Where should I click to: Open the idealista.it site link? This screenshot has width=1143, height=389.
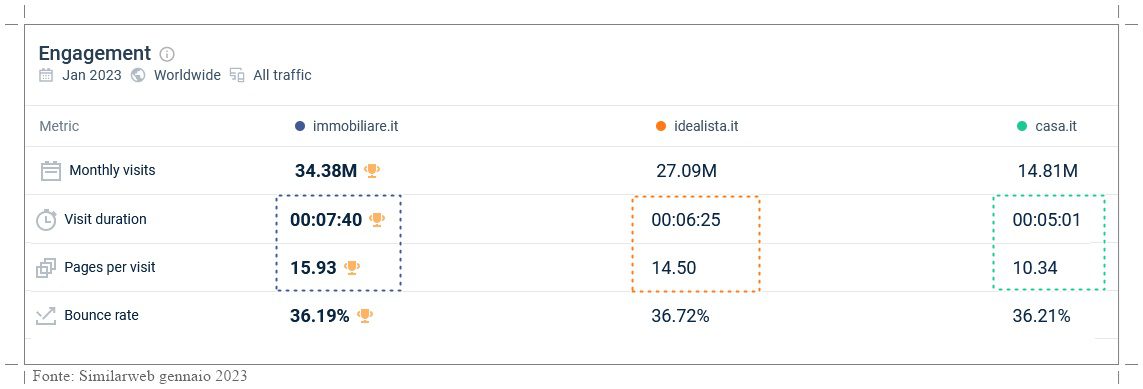706,126
